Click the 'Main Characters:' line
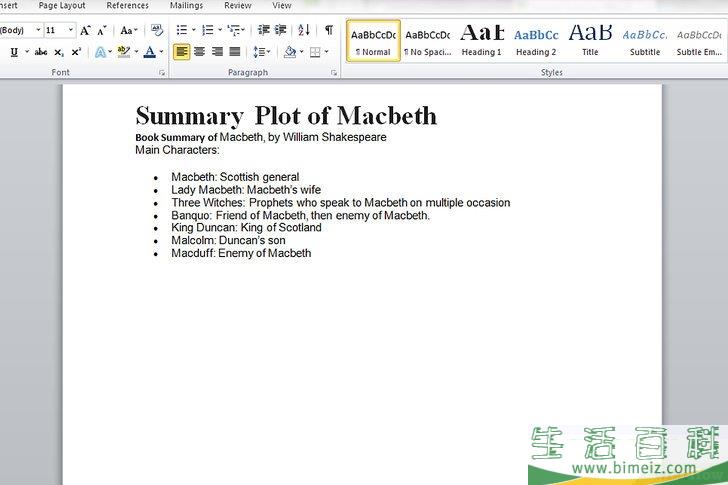 (177, 150)
